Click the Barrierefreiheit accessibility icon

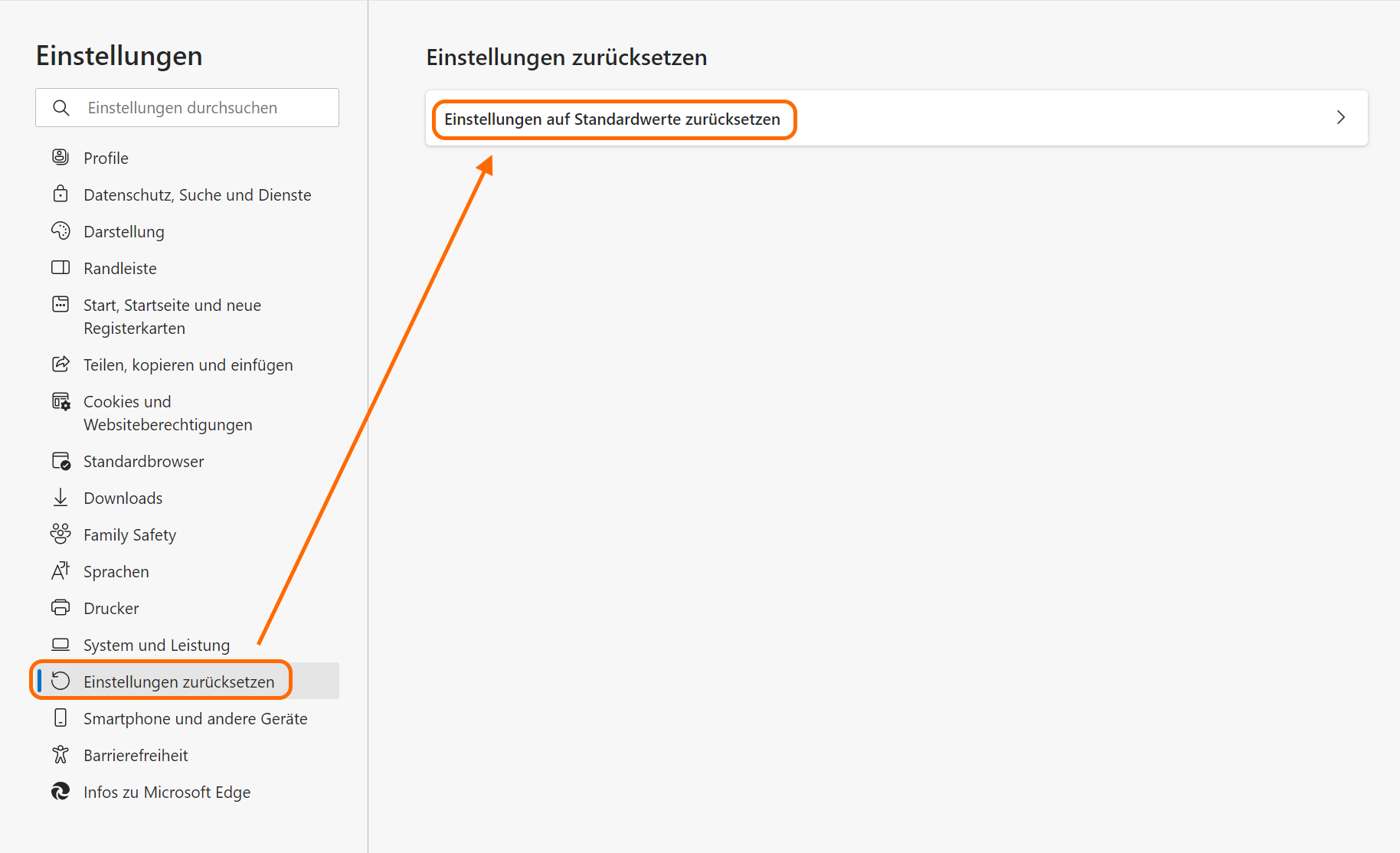coord(61,755)
